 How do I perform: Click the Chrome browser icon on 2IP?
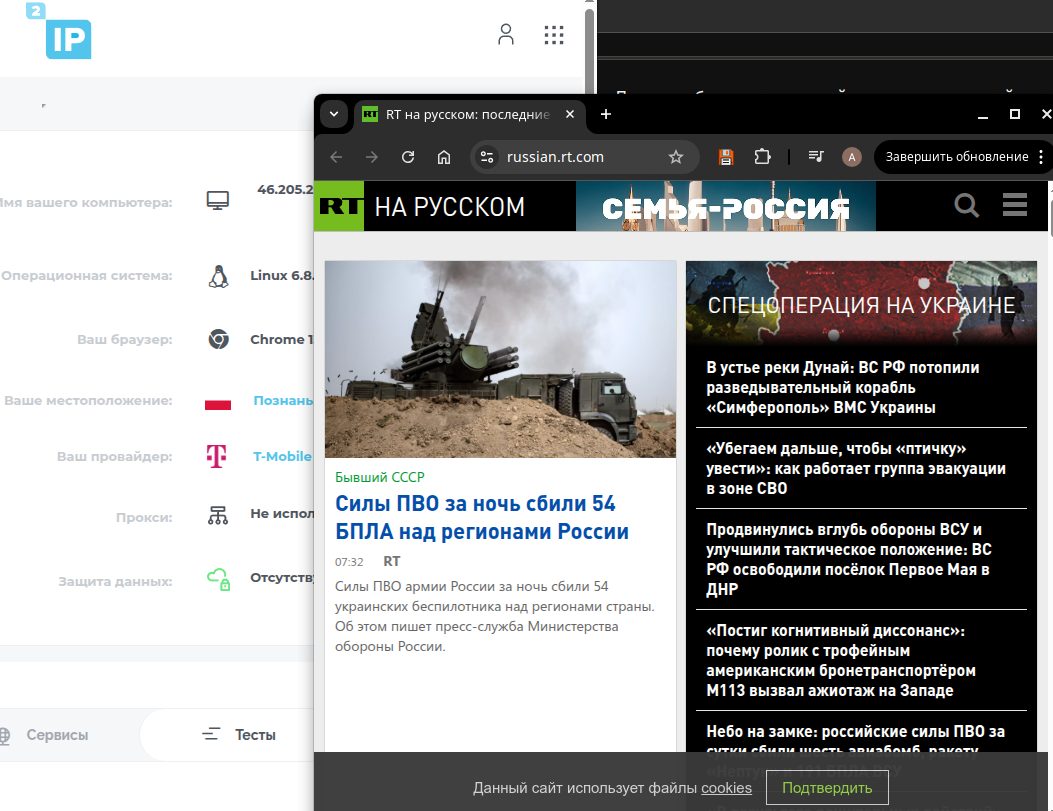[x=218, y=339]
